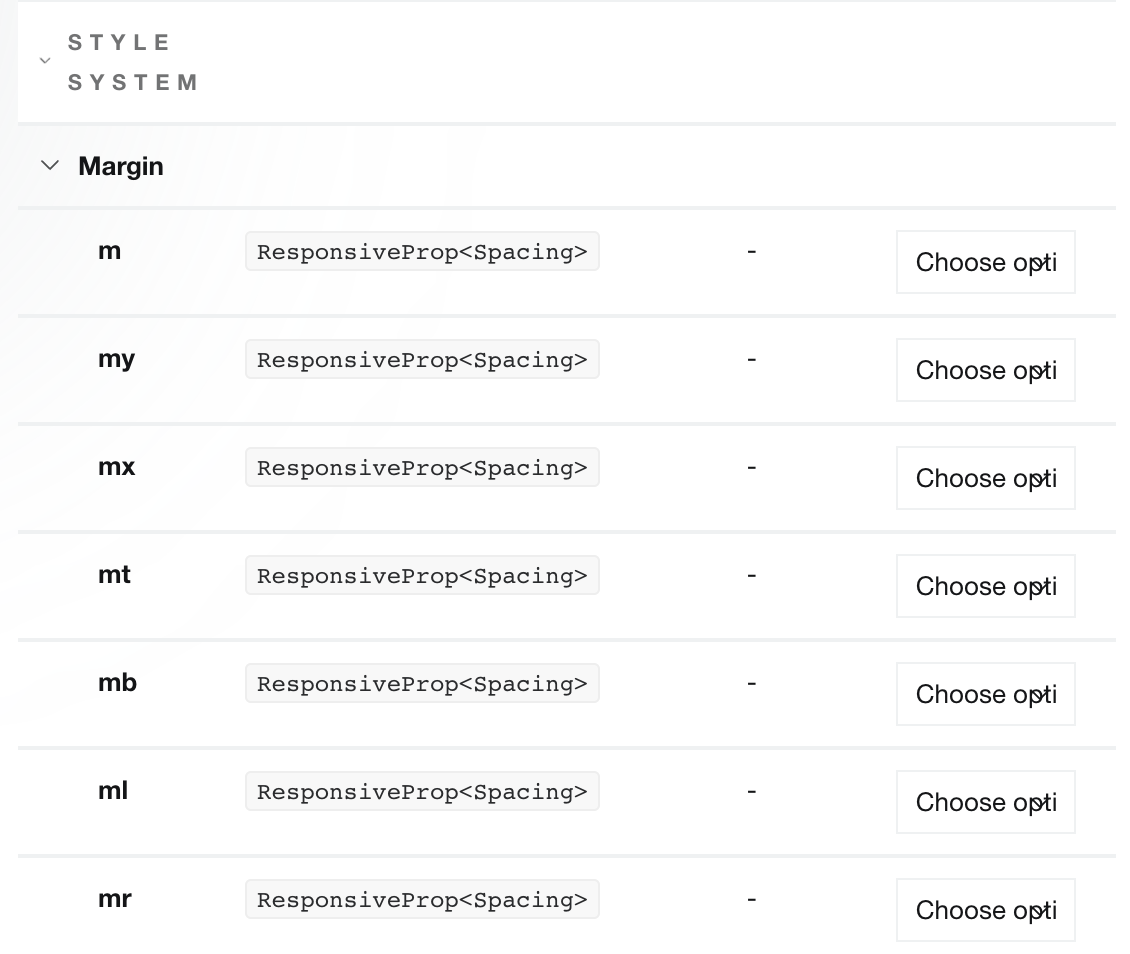Screen dimensions: 1130x954
Task: Click the m prop name
Action: coord(110,251)
